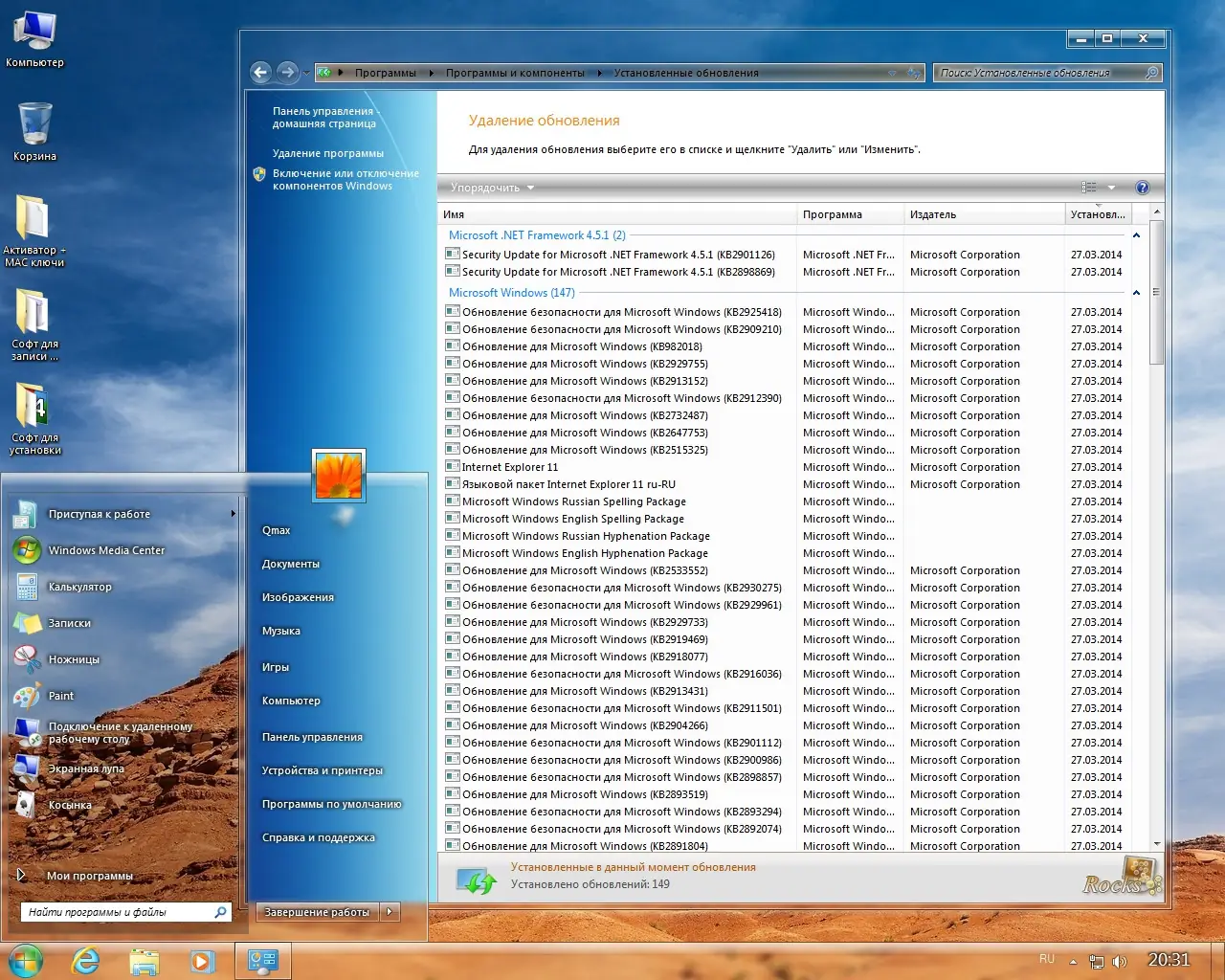Launch Ножницы snipping tool

pyautogui.click(x=74, y=659)
